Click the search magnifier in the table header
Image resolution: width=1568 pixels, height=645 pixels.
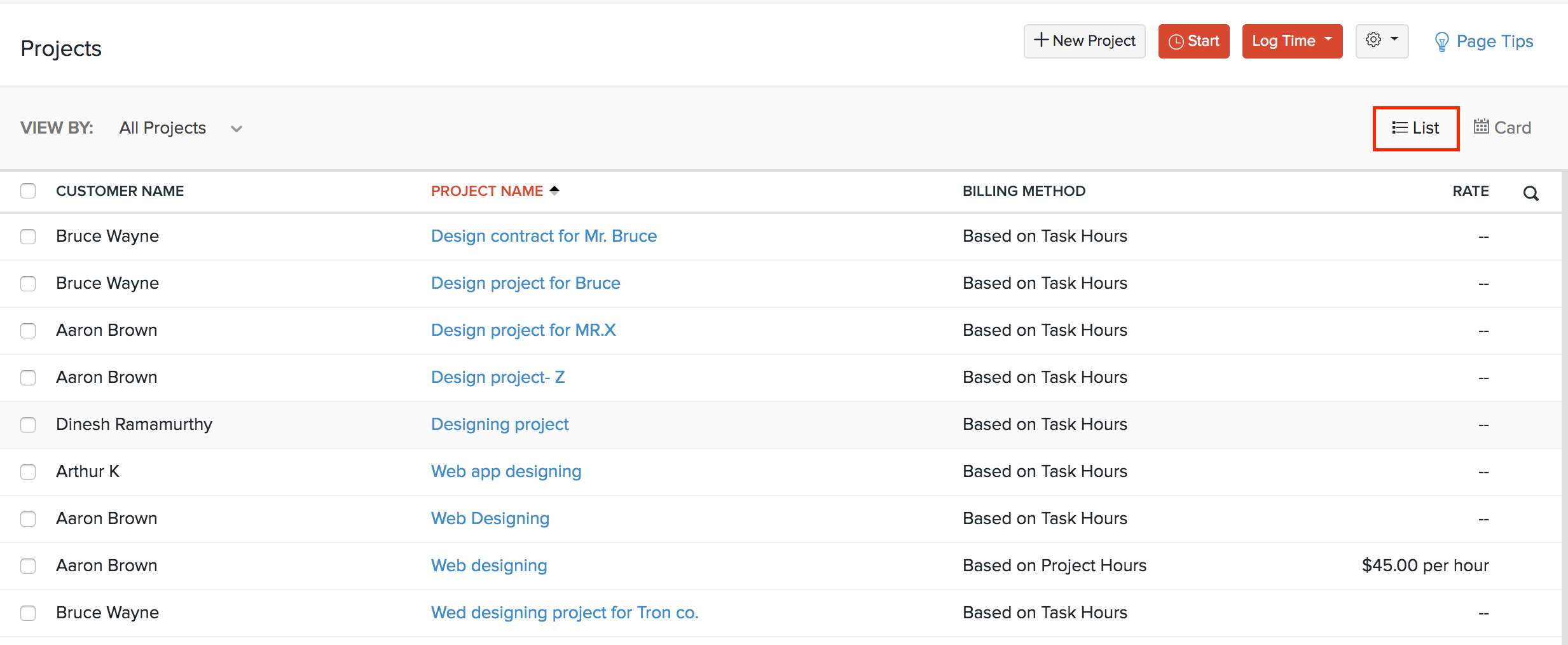1530,192
